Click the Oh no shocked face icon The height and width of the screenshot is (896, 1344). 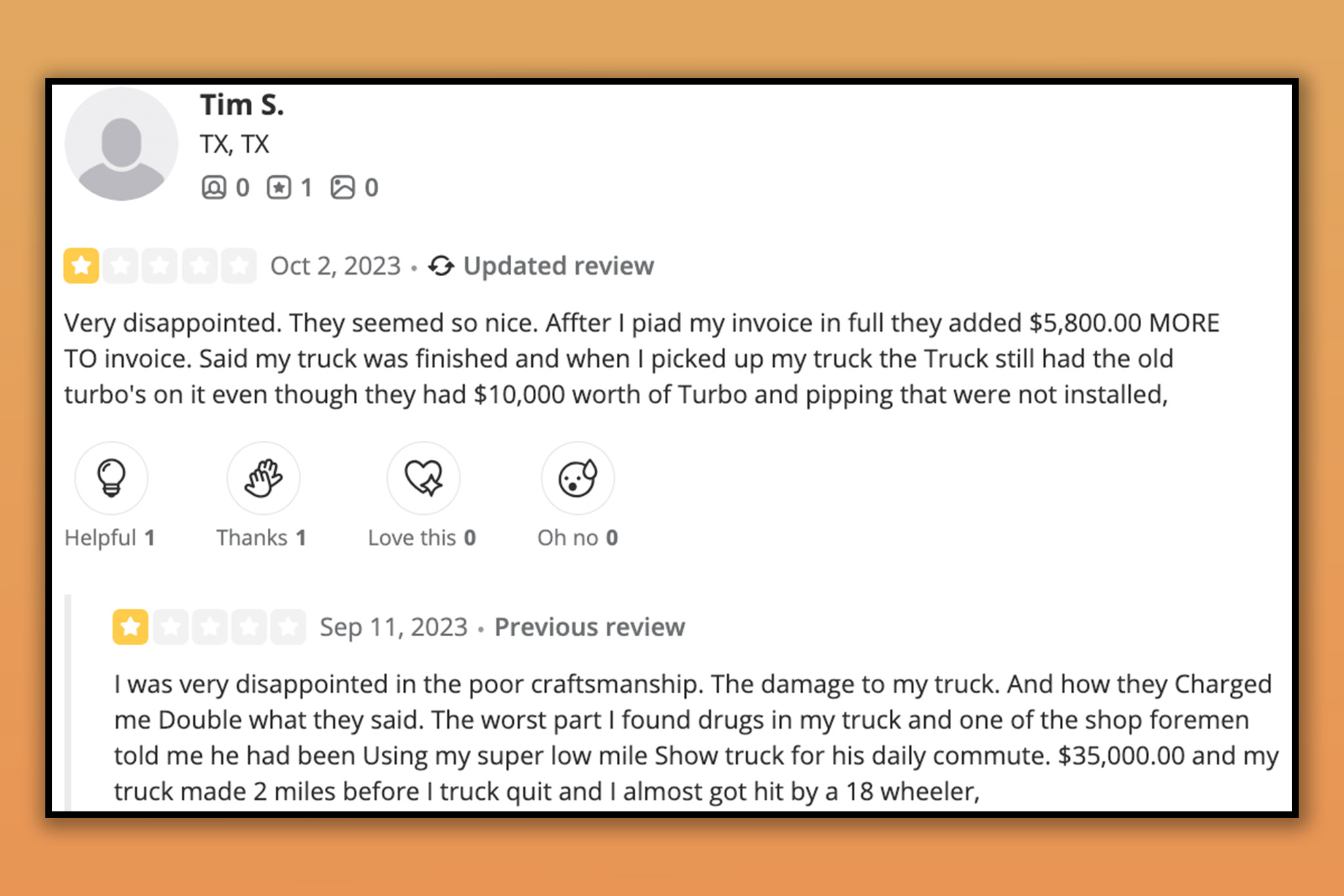coord(577,478)
